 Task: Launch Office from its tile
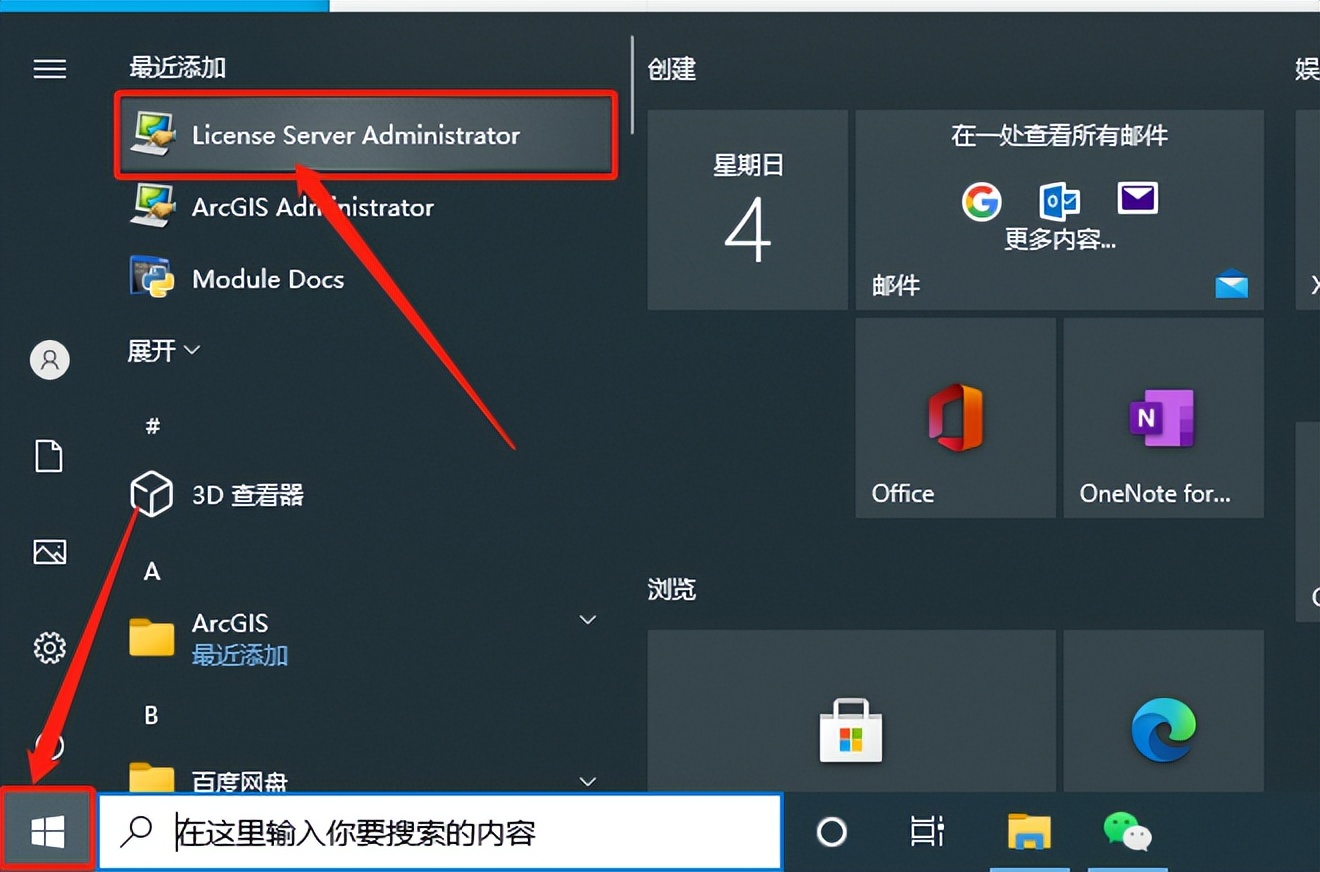click(x=954, y=418)
